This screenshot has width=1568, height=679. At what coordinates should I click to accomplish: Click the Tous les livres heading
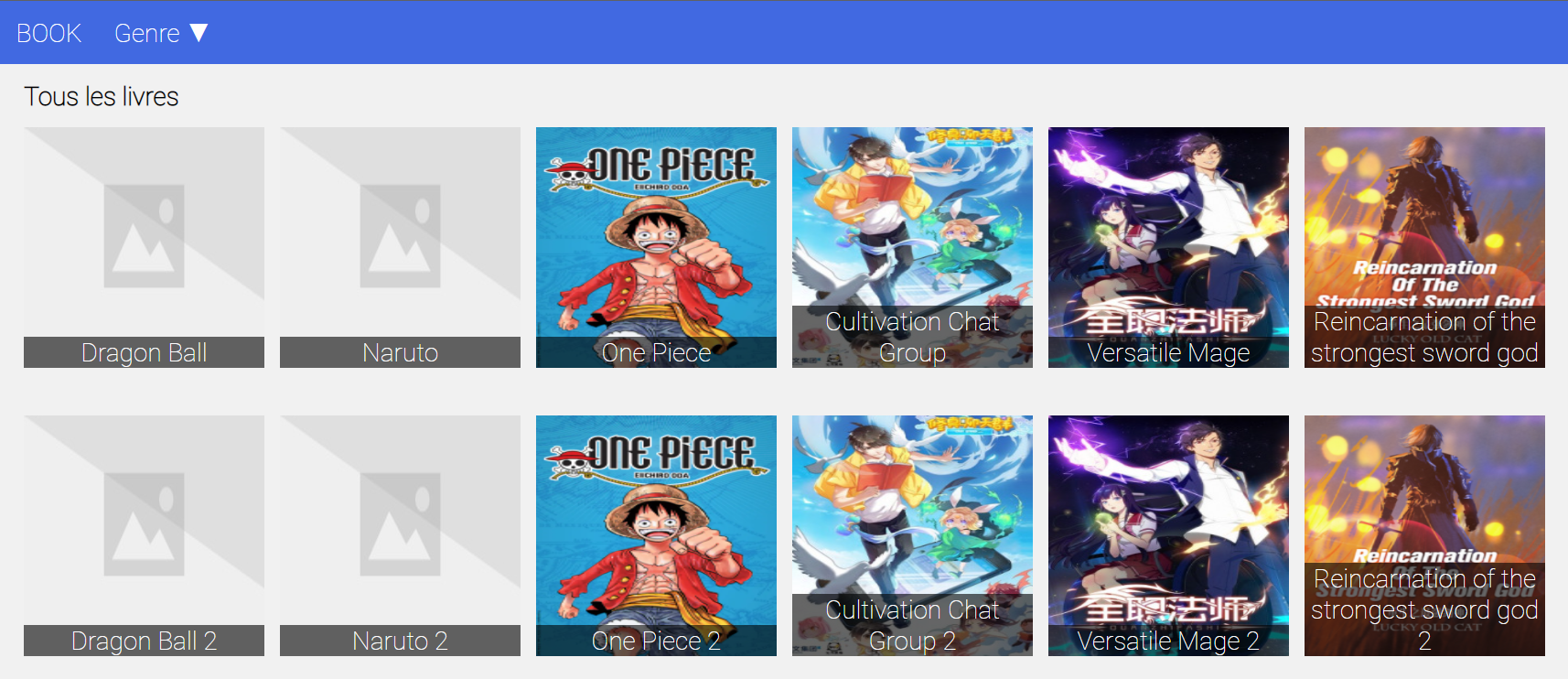102,96
